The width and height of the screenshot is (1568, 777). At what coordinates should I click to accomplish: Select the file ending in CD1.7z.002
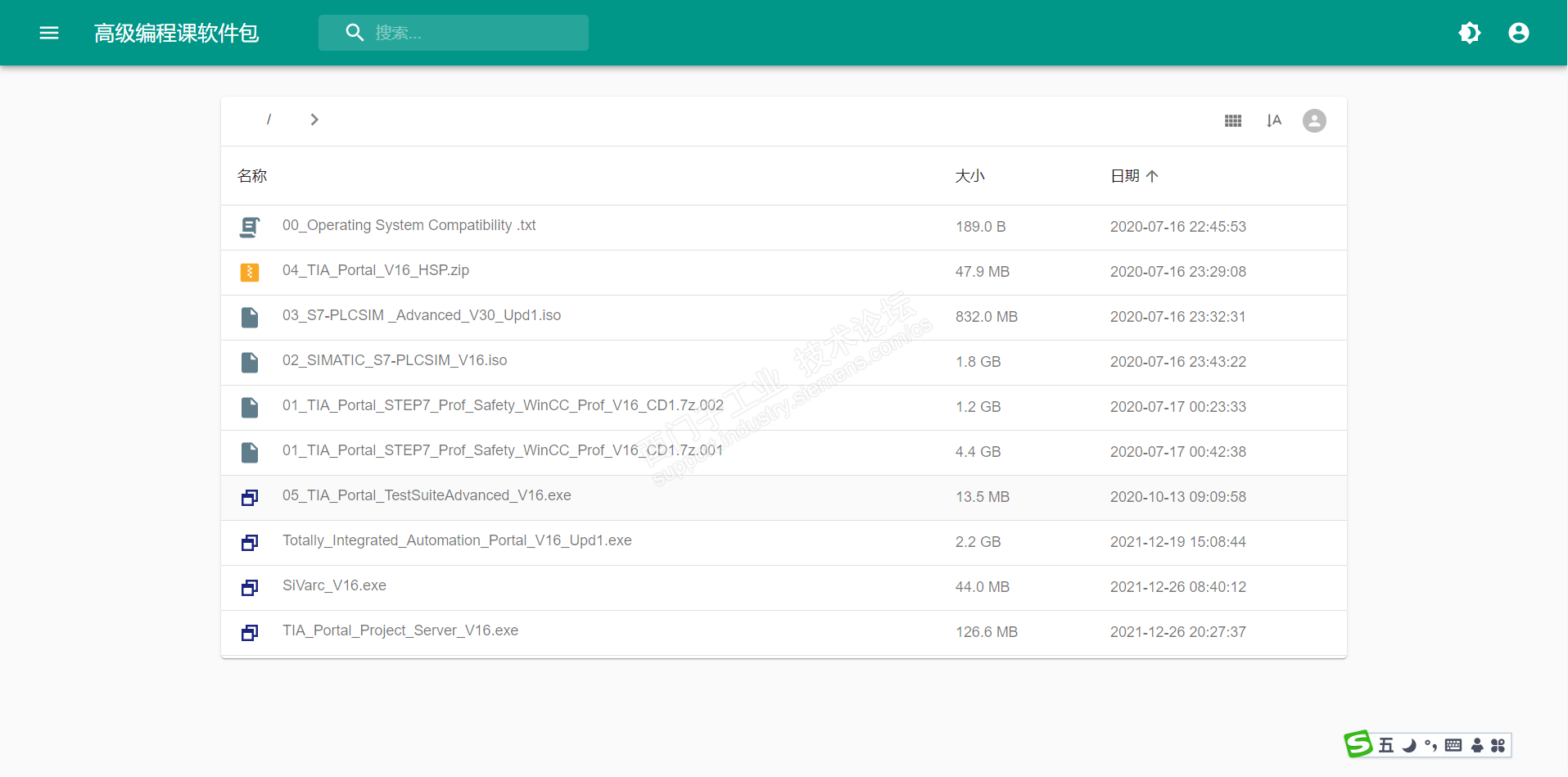pyautogui.click(x=503, y=405)
